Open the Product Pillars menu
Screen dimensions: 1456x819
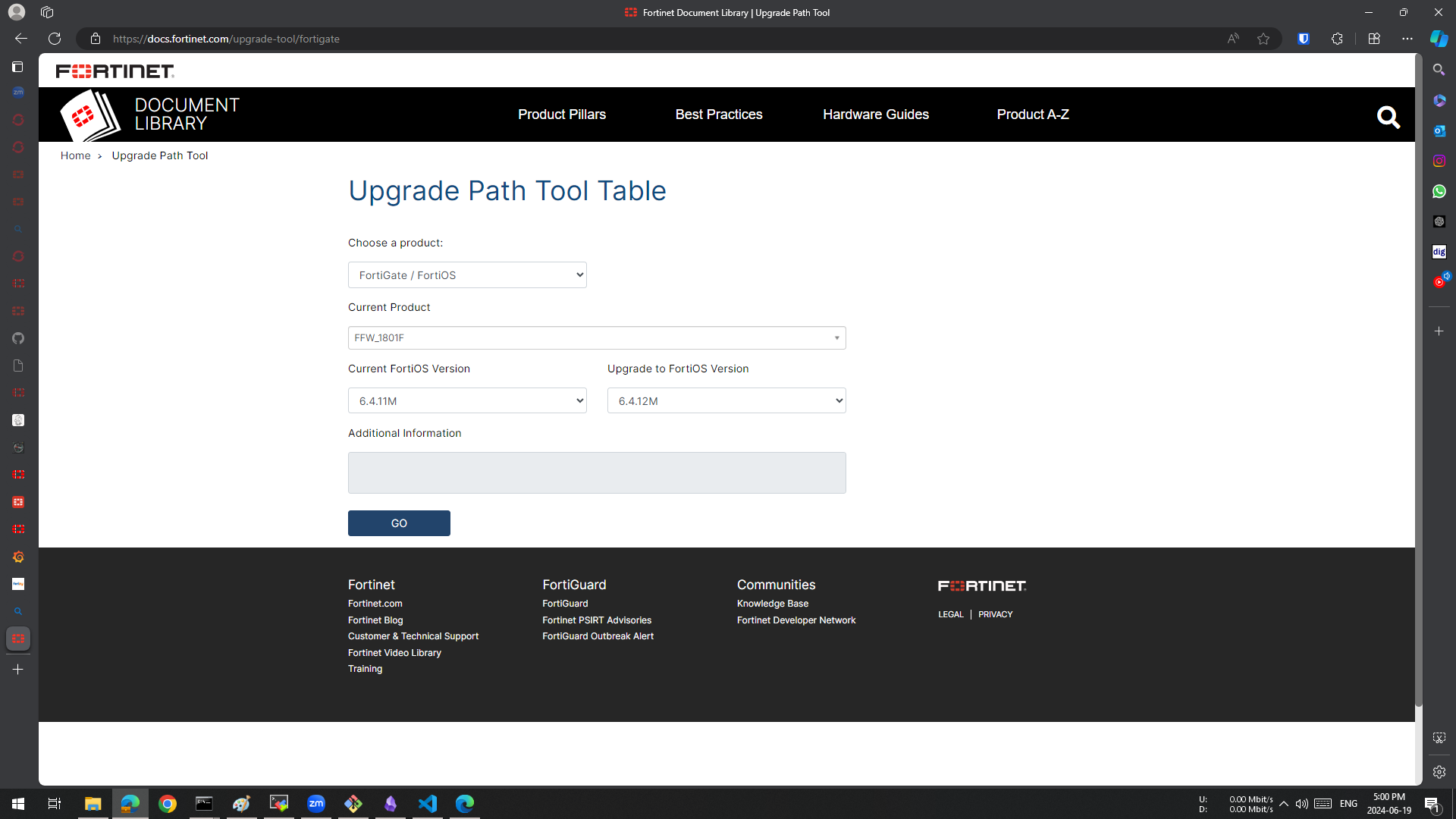562,115
